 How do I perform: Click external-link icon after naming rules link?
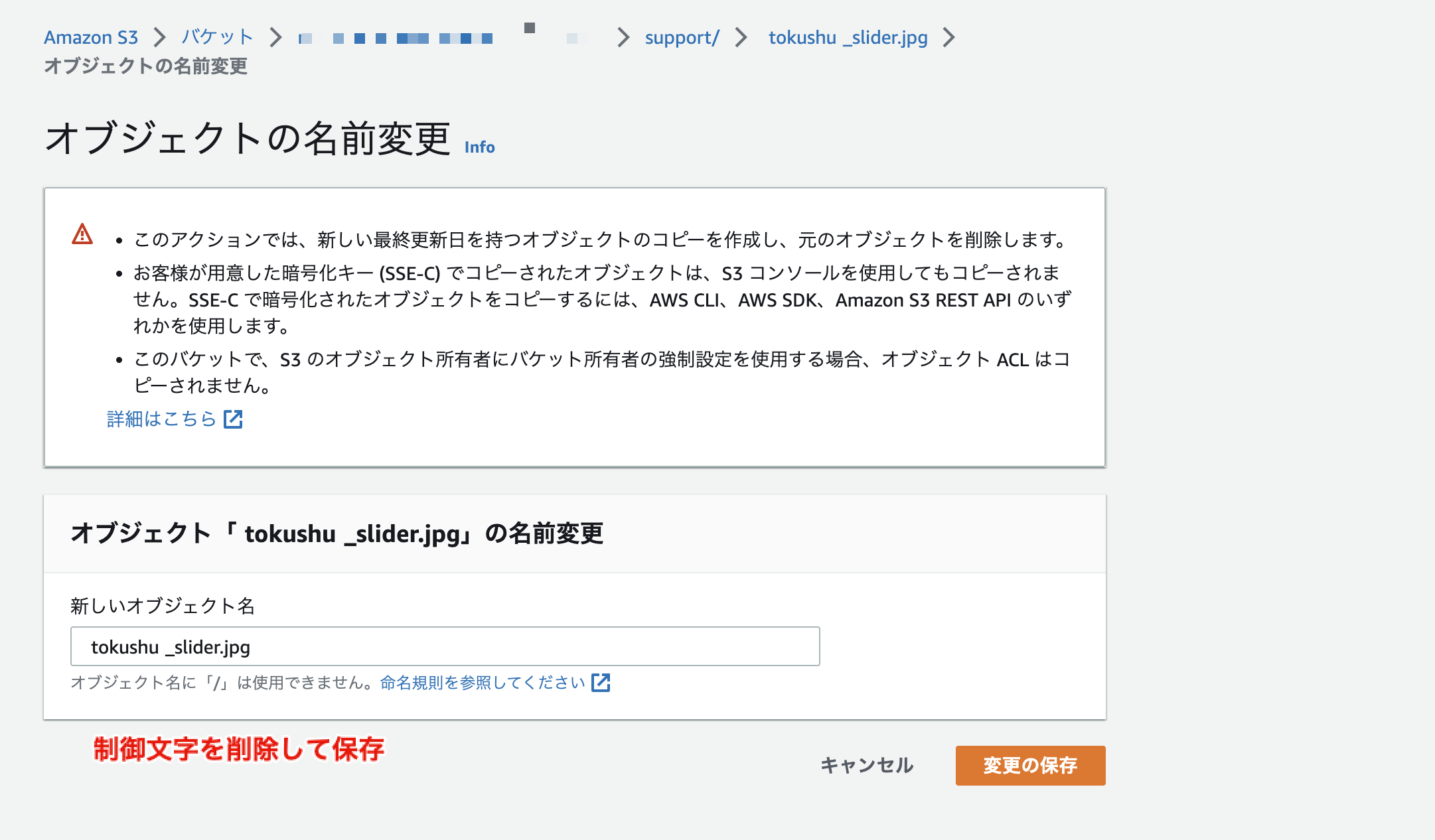pos(601,682)
